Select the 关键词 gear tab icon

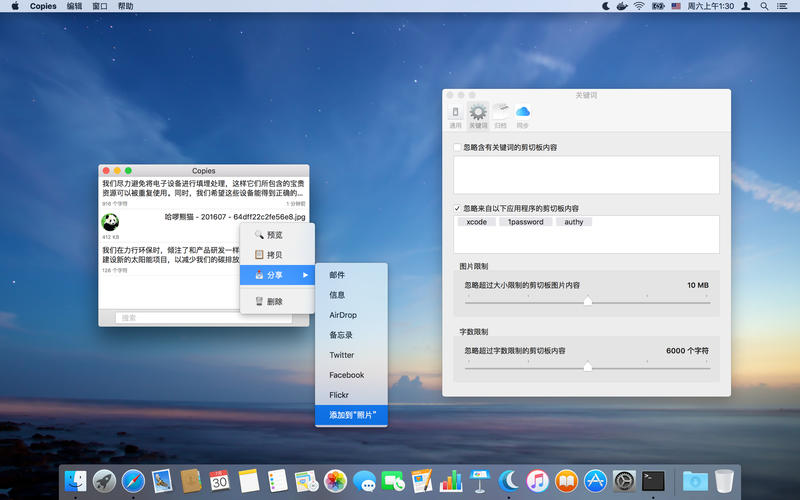click(478, 115)
